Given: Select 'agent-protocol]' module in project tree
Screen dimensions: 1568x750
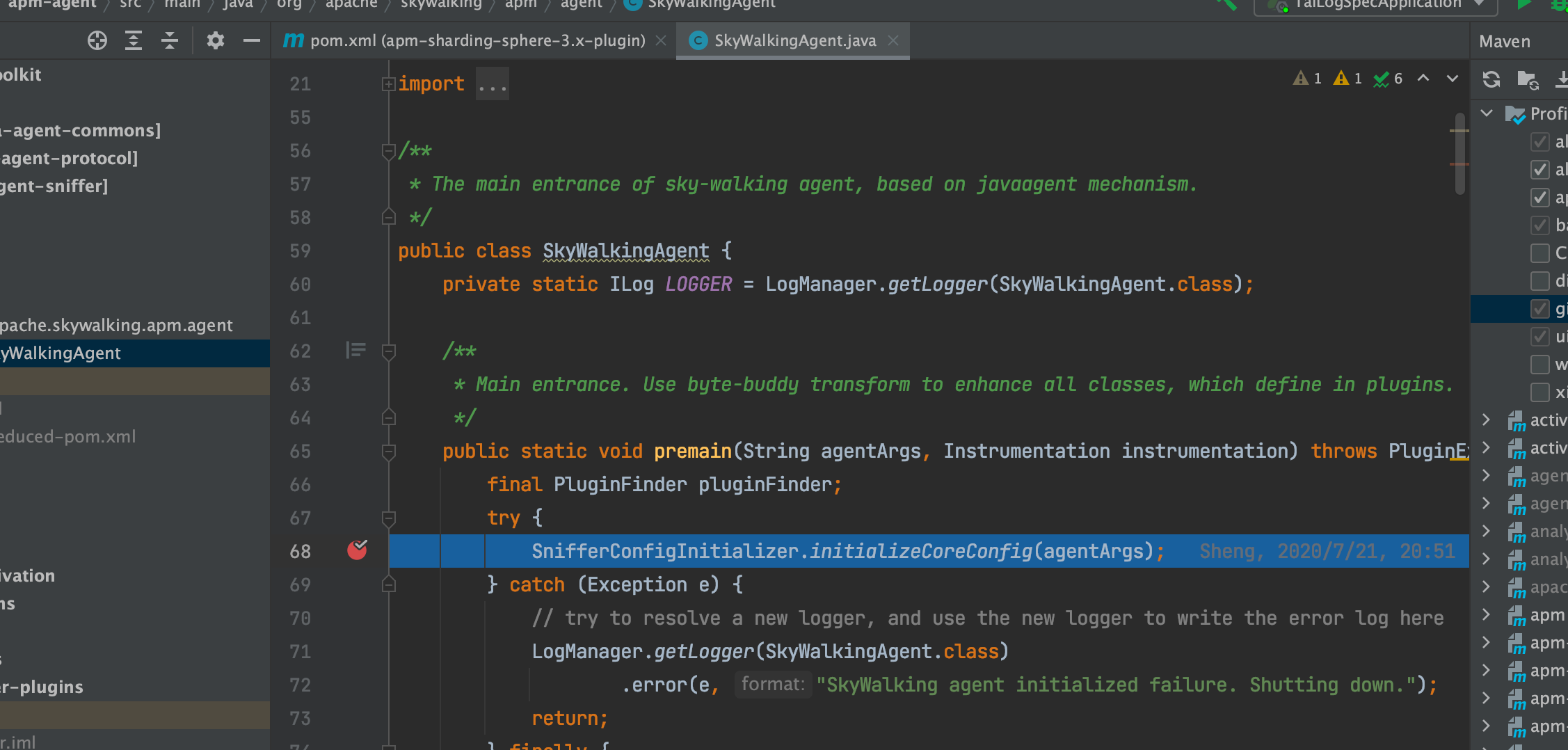Looking at the screenshot, I should pos(69,159).
